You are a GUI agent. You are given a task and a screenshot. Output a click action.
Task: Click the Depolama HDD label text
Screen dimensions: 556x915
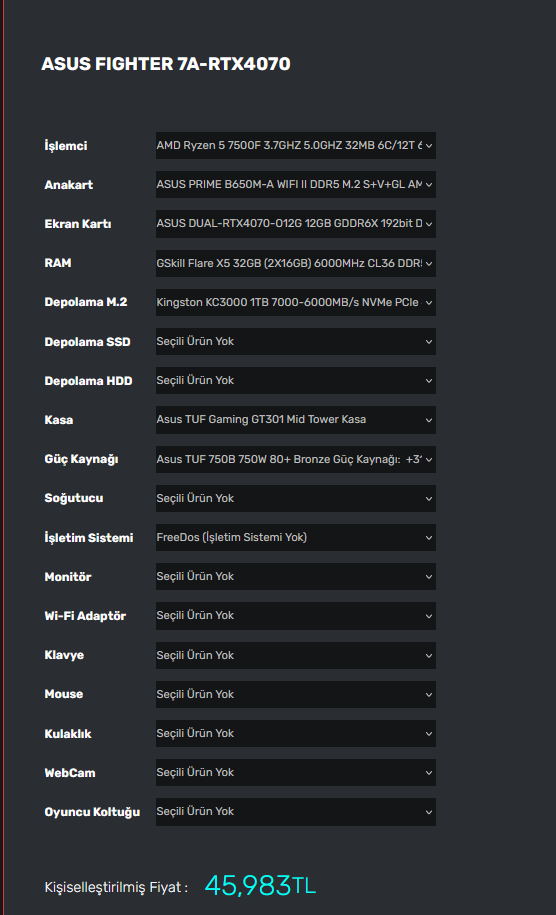coord(89,381)
